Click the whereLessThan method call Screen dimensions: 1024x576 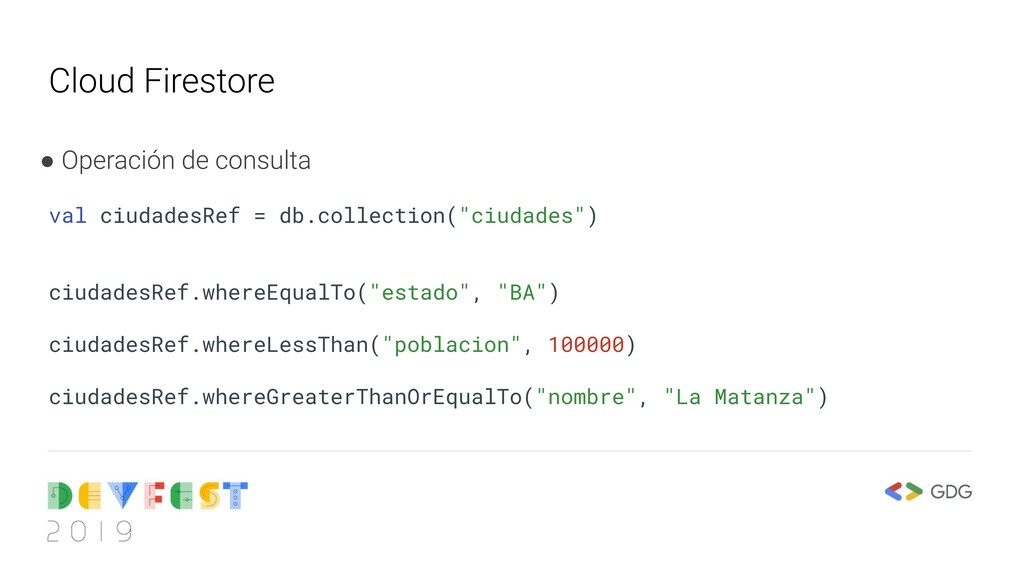tap(285, 345)
